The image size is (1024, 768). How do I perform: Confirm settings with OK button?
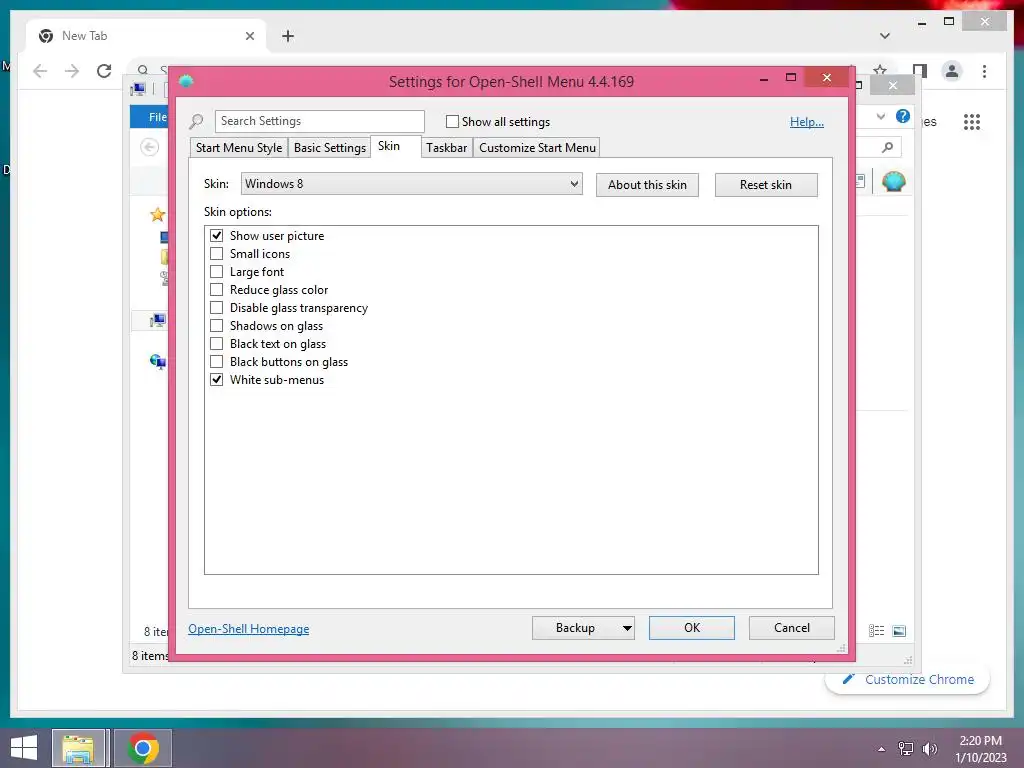click(692, 628)
